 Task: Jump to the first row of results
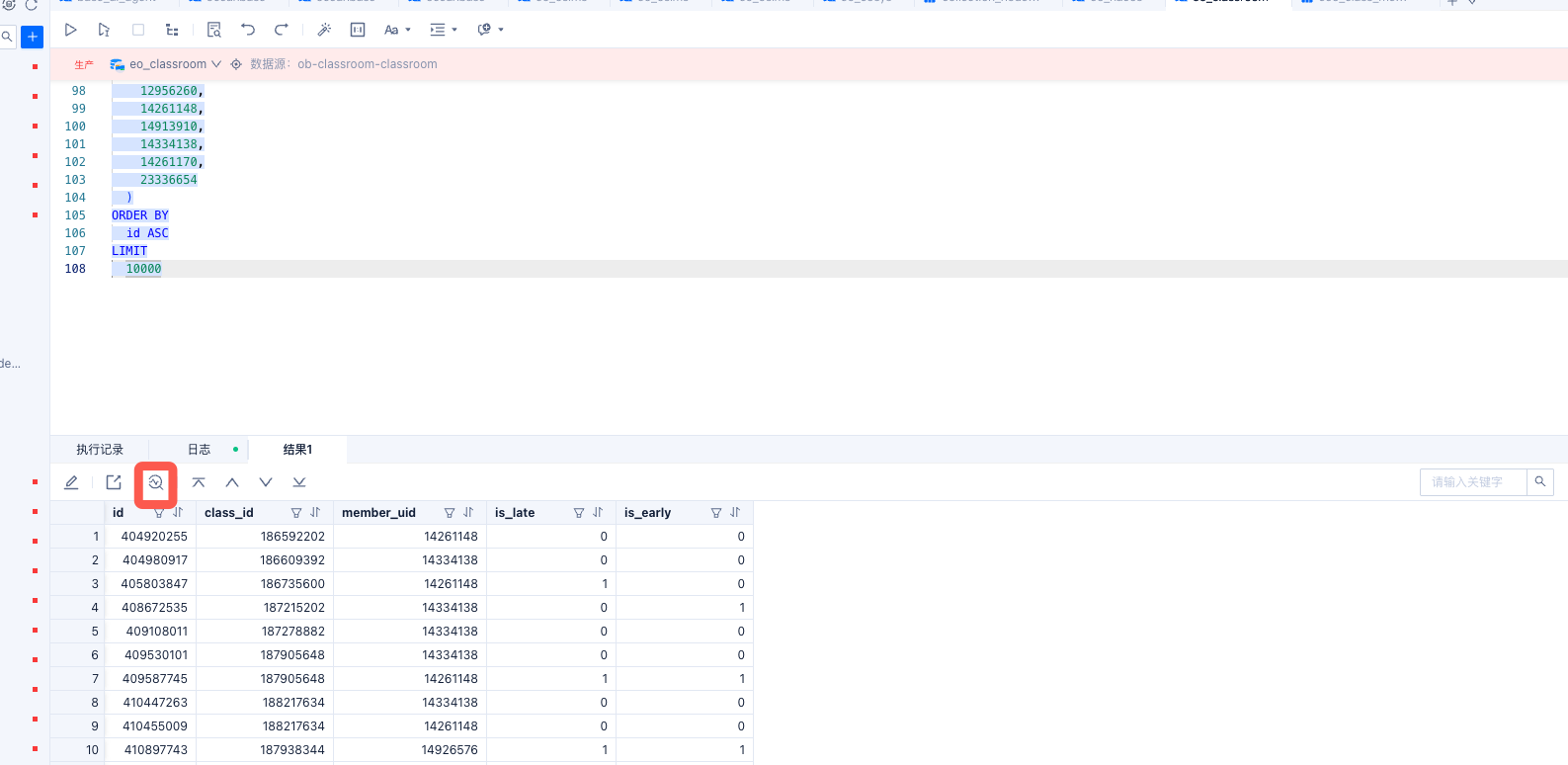click(199, 482)
